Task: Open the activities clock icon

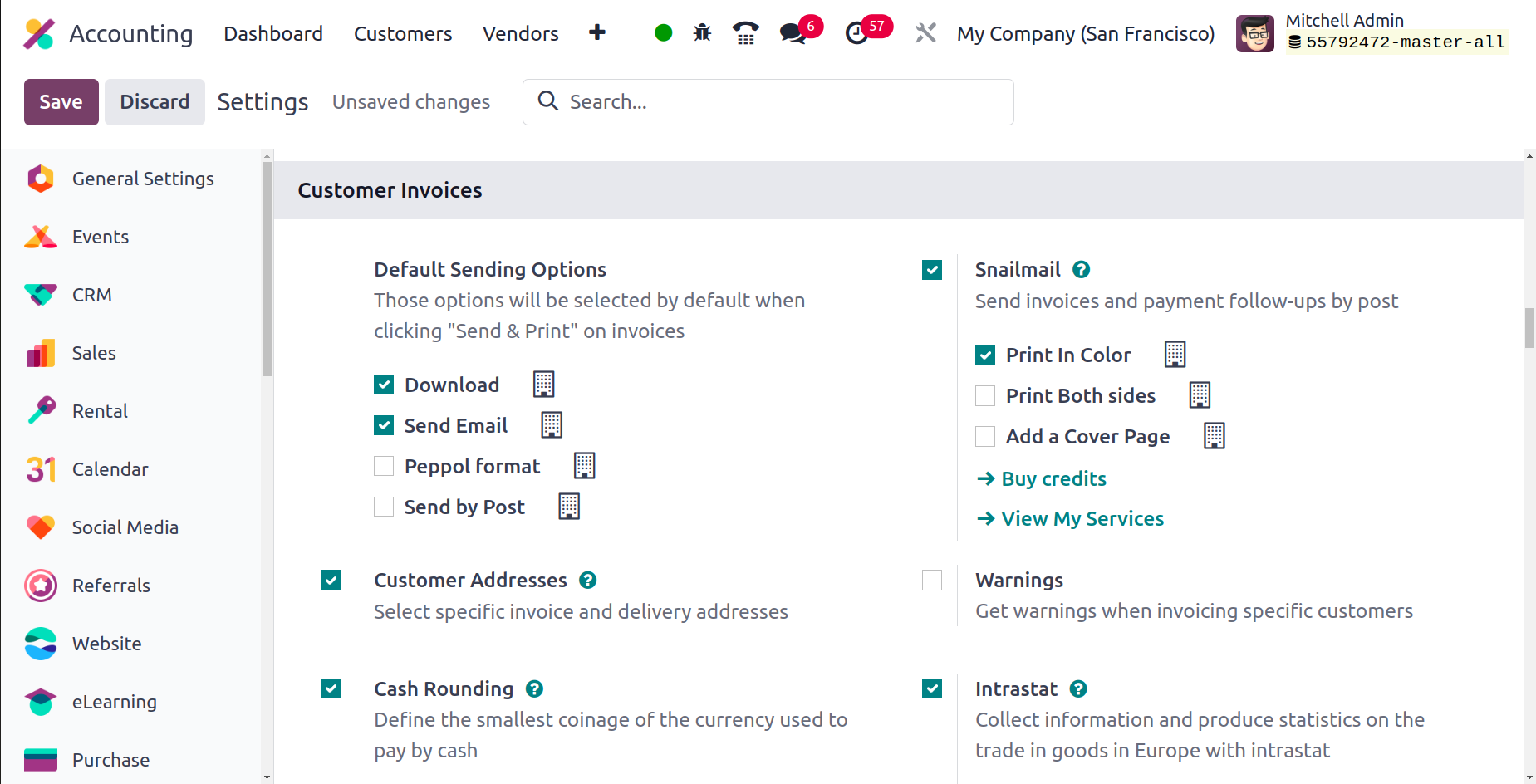Action: [x=856, y=33]
